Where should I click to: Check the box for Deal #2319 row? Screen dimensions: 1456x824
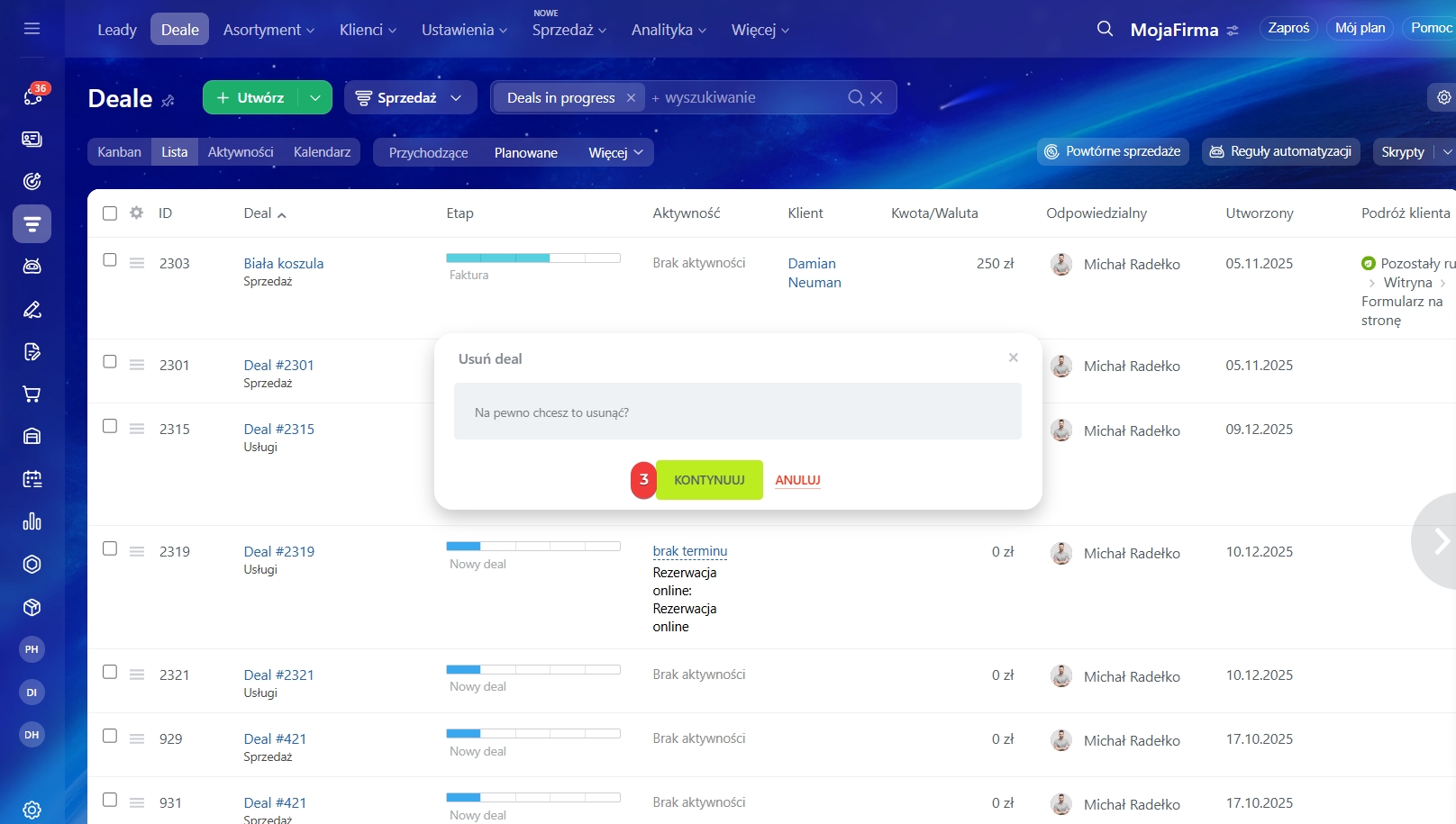pos(110,548)
